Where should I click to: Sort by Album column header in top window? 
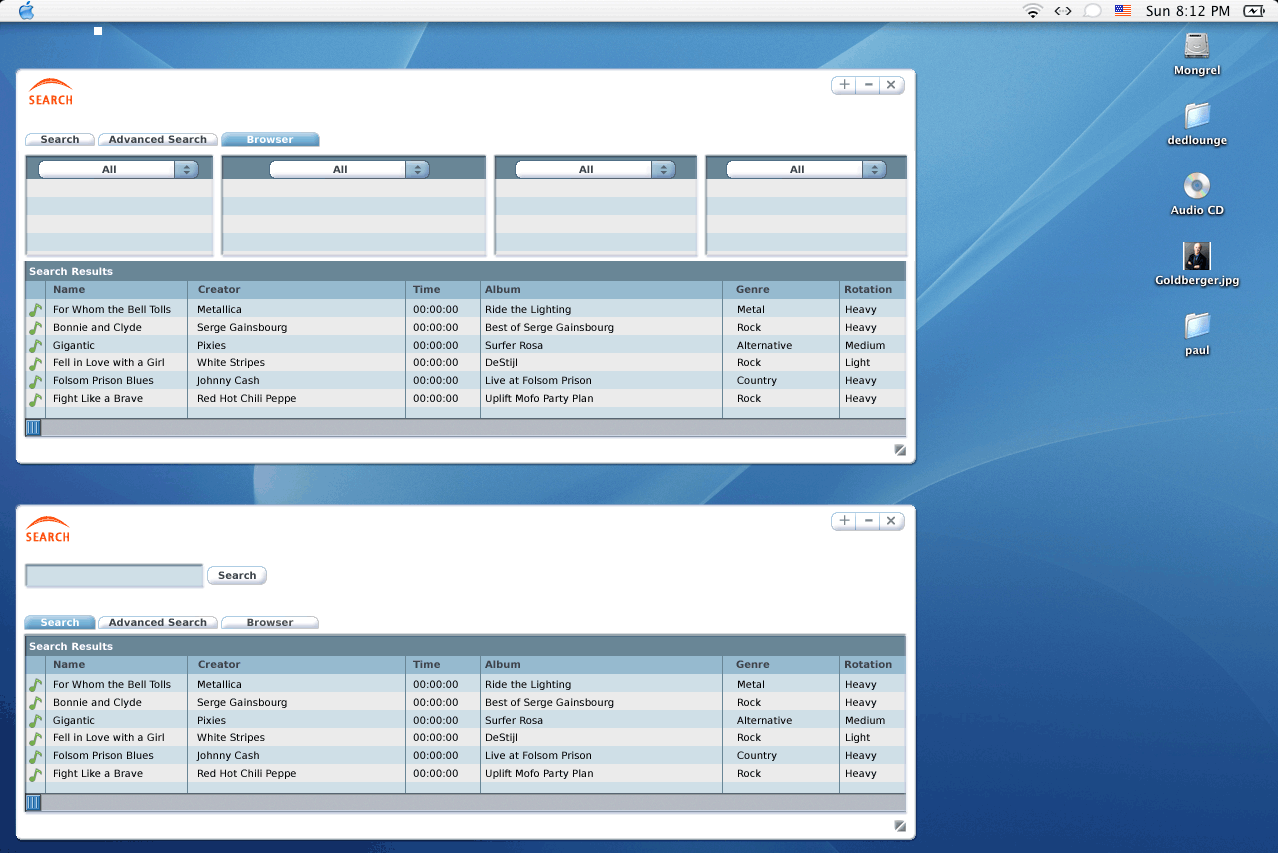(x=601, y=290)
